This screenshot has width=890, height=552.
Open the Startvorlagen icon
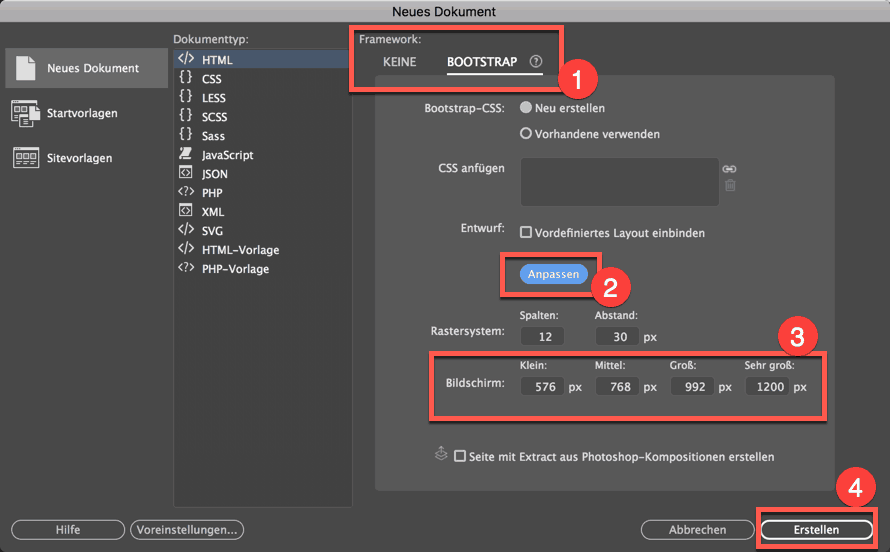(25, 113)
